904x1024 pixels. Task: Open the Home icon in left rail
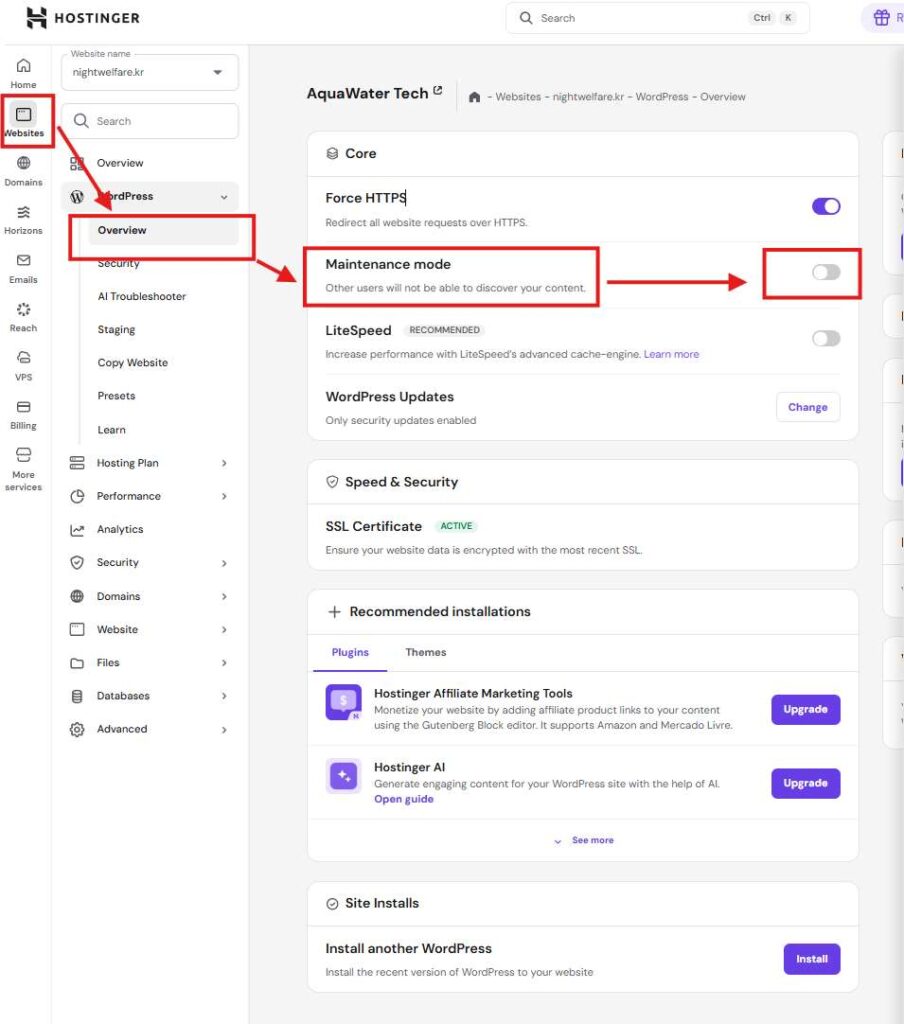pos(23,66)
